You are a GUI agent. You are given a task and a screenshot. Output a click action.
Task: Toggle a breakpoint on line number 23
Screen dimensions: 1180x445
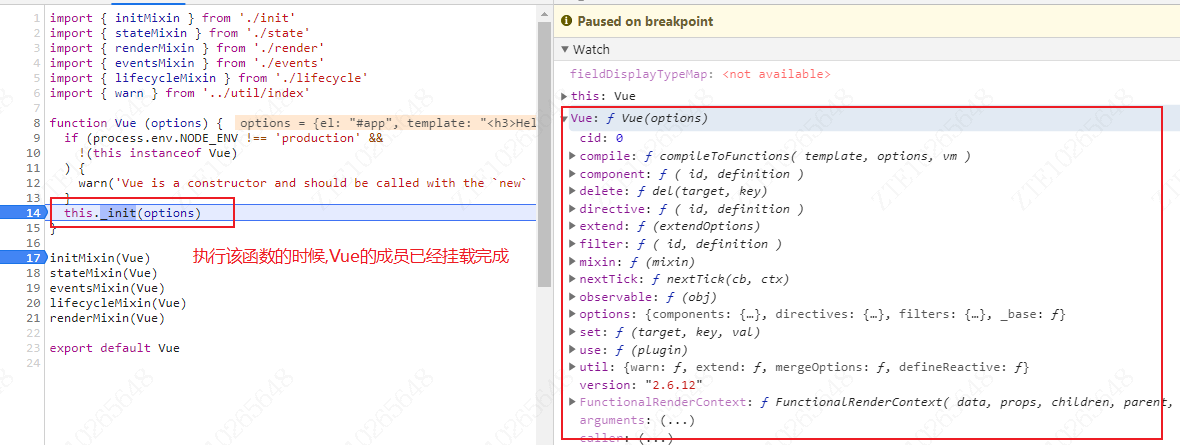coord(33,348)
